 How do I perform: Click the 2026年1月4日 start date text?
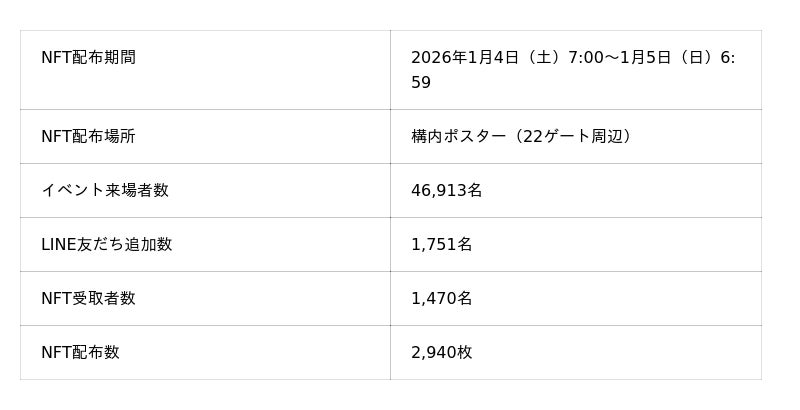click(x=465, y=58)
